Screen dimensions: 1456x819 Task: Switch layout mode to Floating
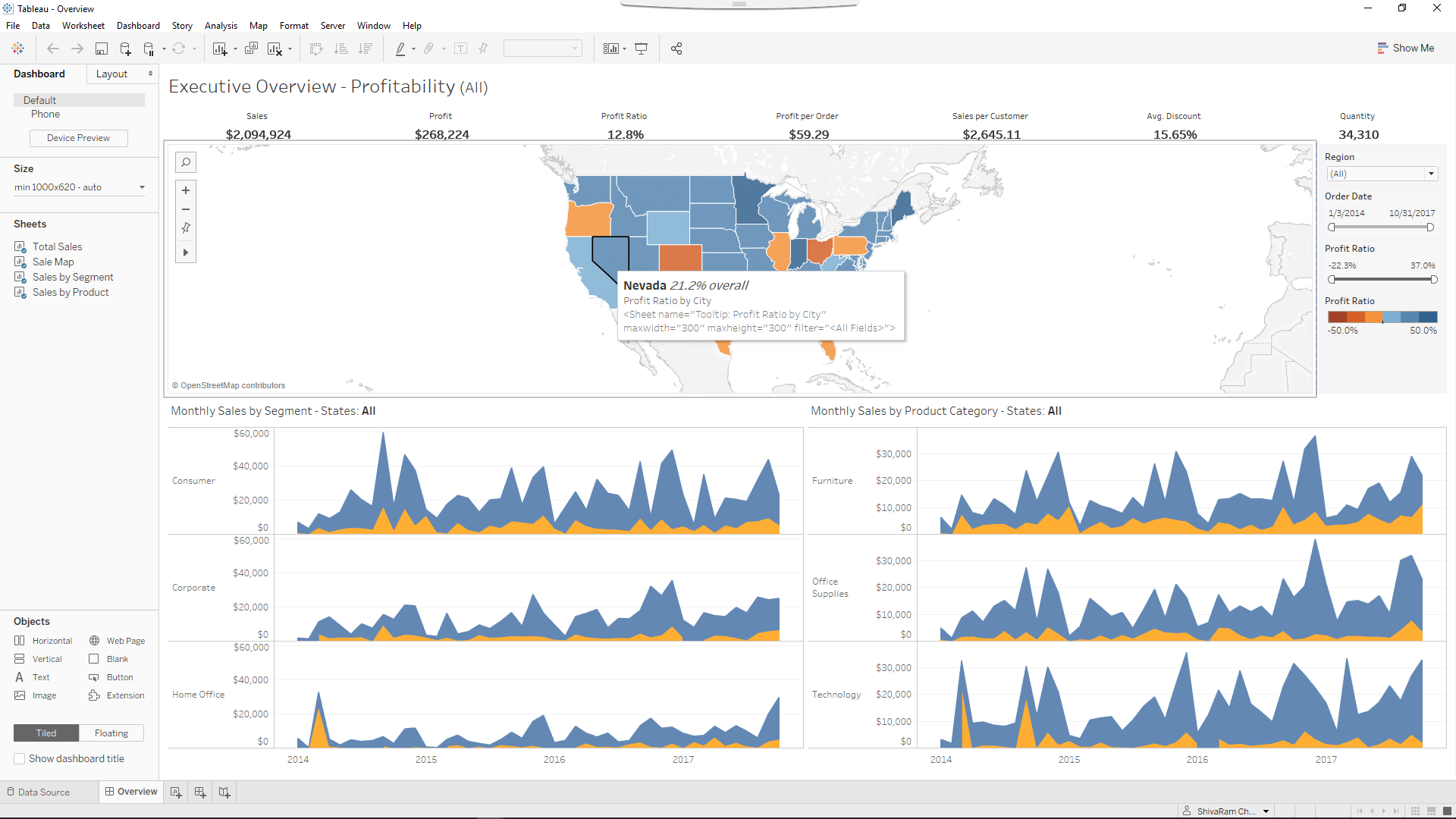pos(111,733)
